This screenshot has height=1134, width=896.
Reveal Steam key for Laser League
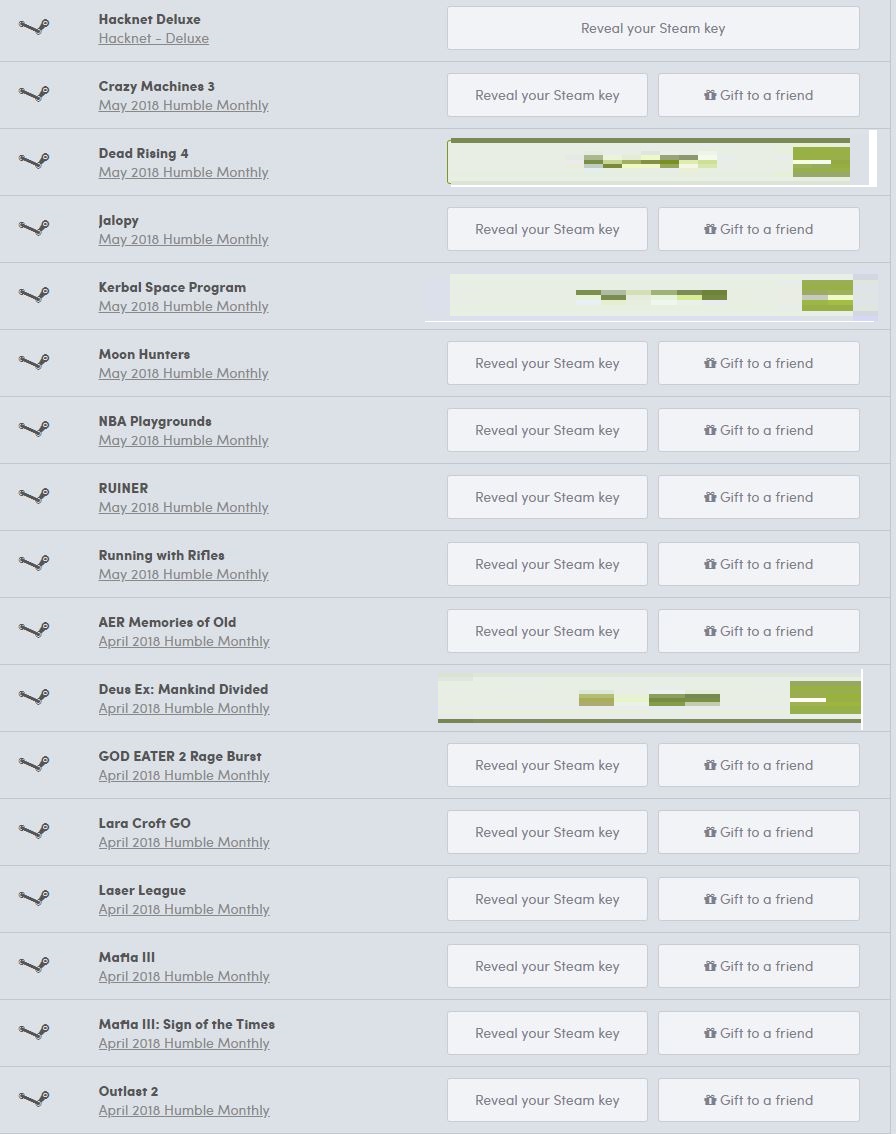547,899
